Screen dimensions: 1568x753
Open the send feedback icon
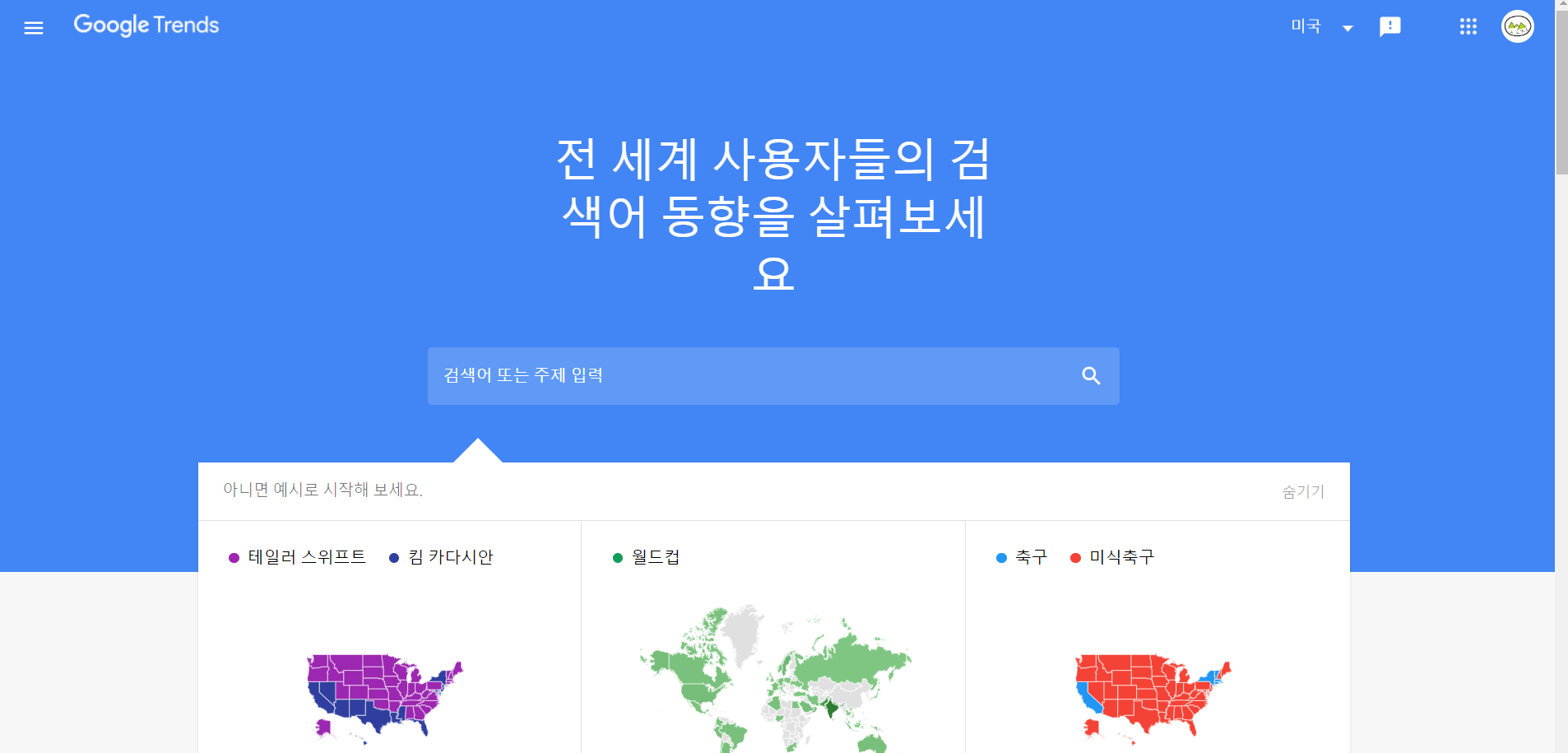tap(1390, 27)
